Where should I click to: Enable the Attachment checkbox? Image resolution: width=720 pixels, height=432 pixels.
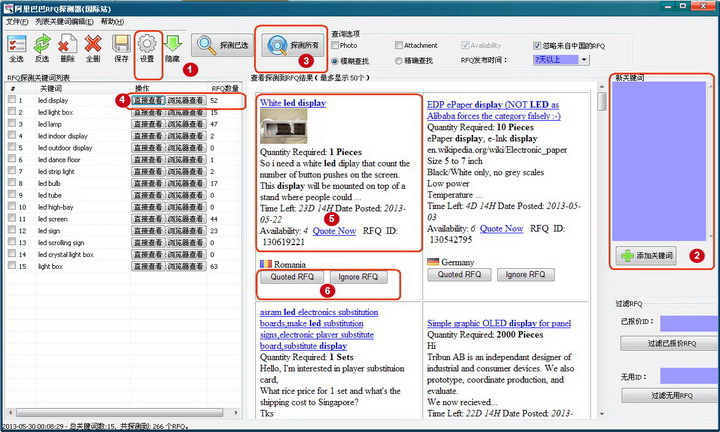click(x=399, y=45)
